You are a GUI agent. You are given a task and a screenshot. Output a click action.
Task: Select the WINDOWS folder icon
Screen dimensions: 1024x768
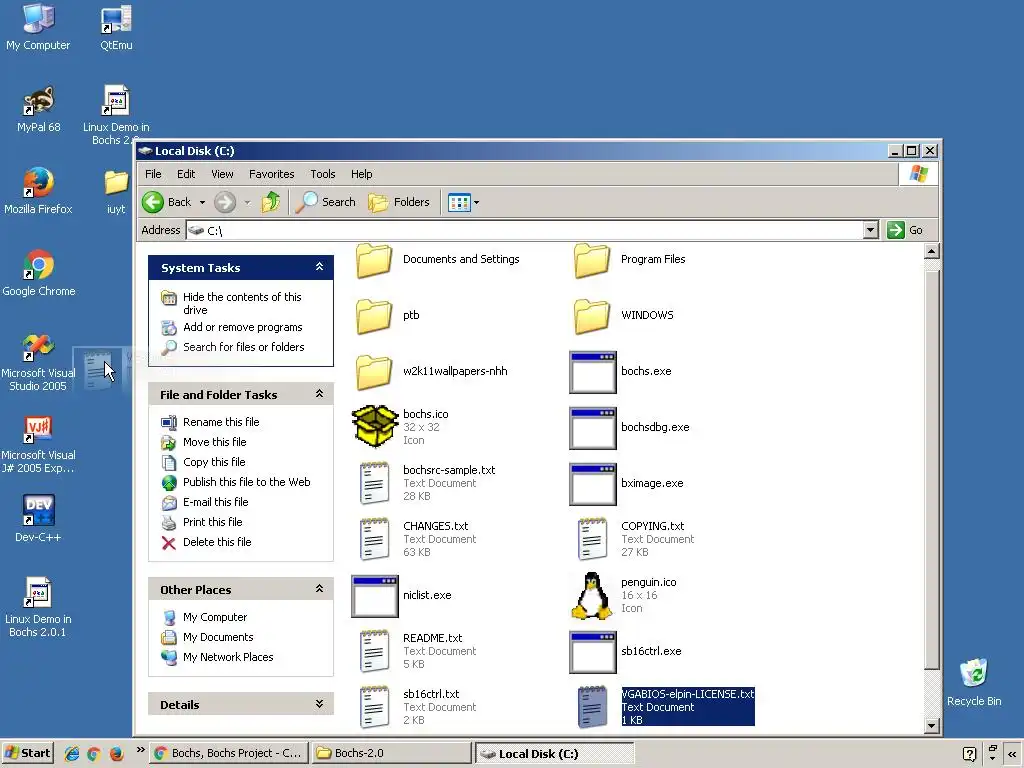pos(592,316)
